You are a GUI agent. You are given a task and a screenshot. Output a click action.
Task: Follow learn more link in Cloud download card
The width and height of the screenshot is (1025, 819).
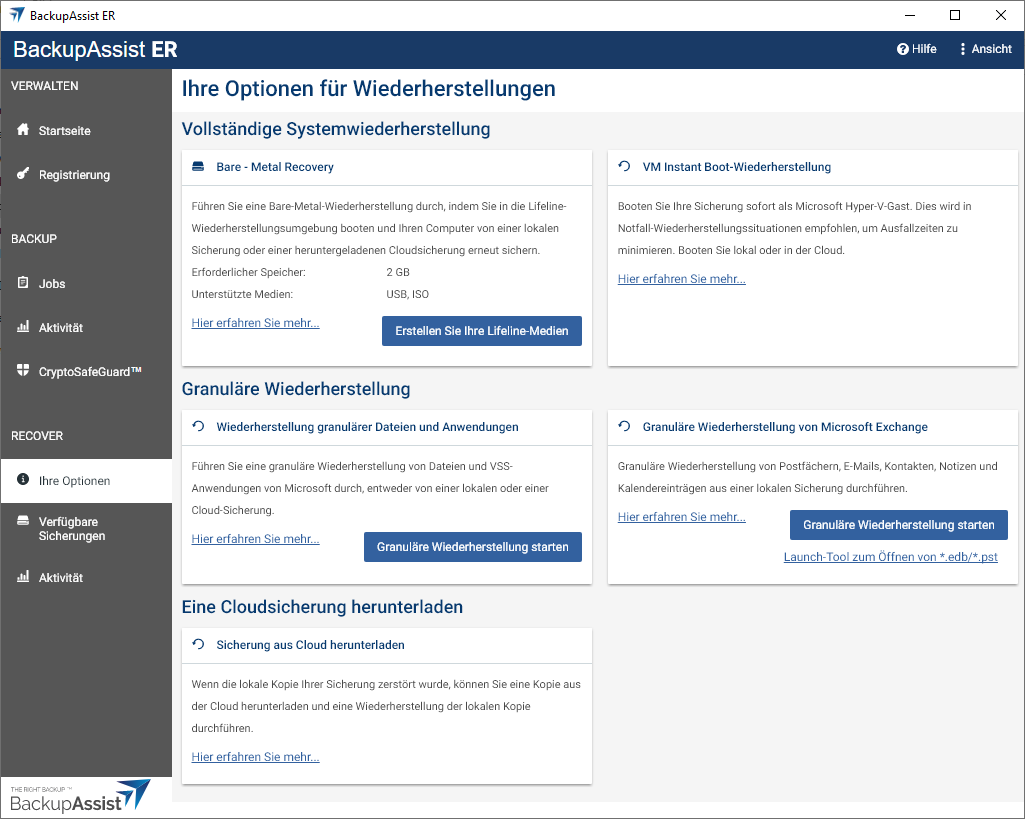[255, 757]
